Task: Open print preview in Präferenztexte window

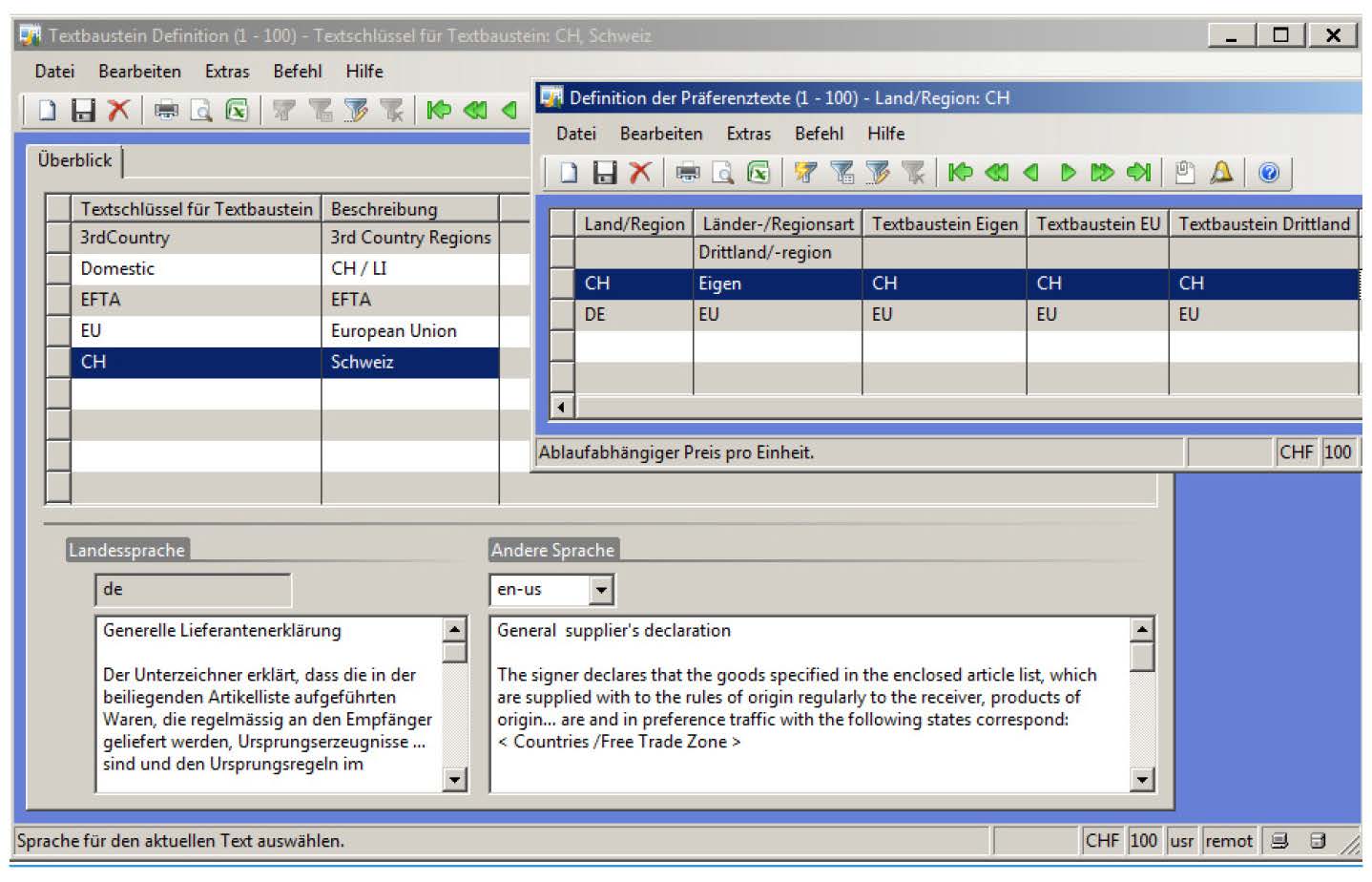Action: 723,172
